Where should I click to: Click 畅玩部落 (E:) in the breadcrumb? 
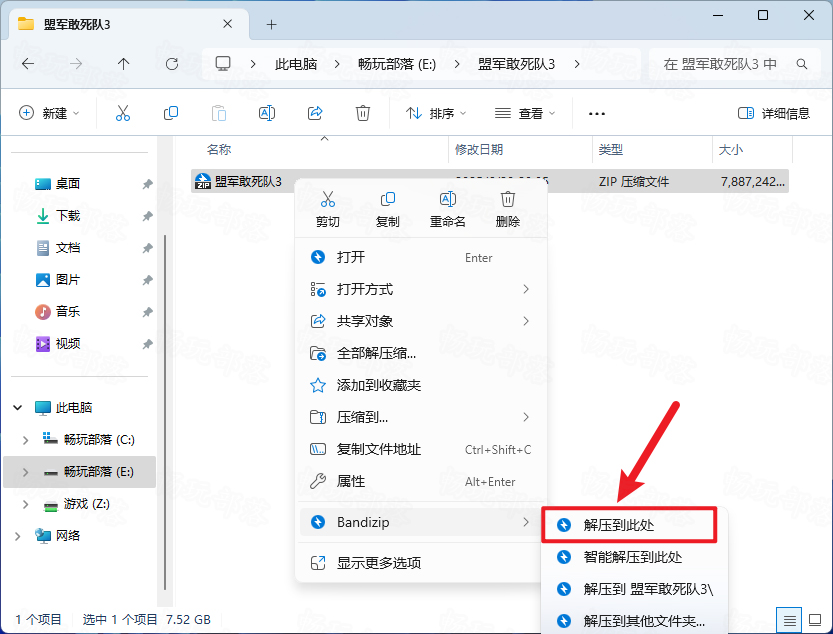[x=397, y=64]
